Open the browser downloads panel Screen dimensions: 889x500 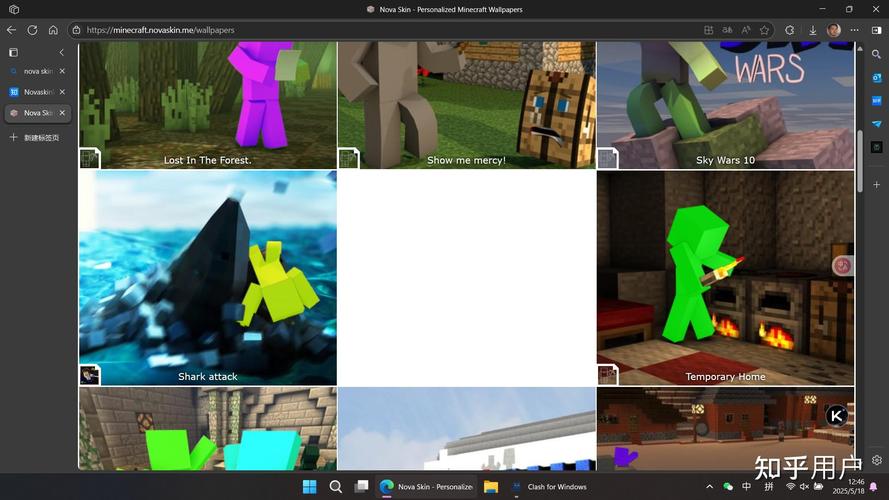(x=812, y=30)
